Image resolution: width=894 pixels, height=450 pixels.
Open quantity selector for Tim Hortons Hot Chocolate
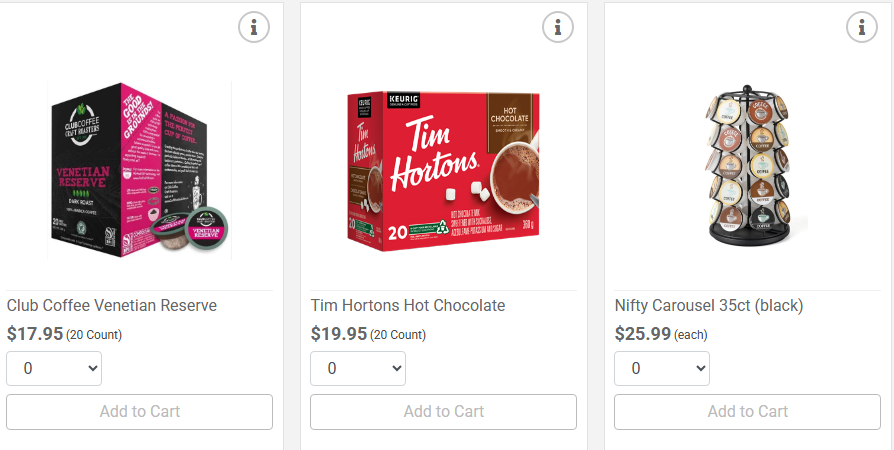pos(358,368)
